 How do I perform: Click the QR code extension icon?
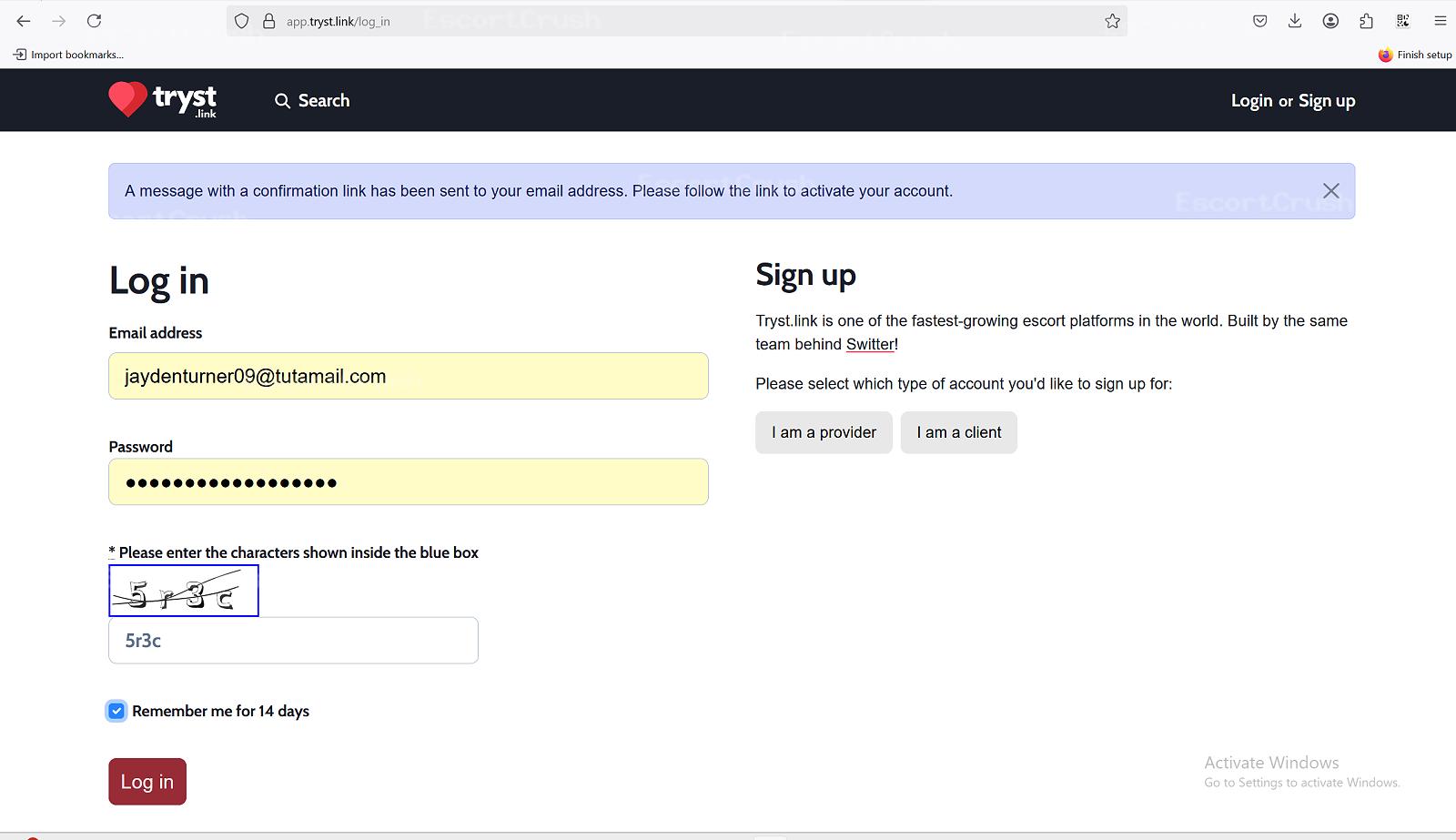1402,21
